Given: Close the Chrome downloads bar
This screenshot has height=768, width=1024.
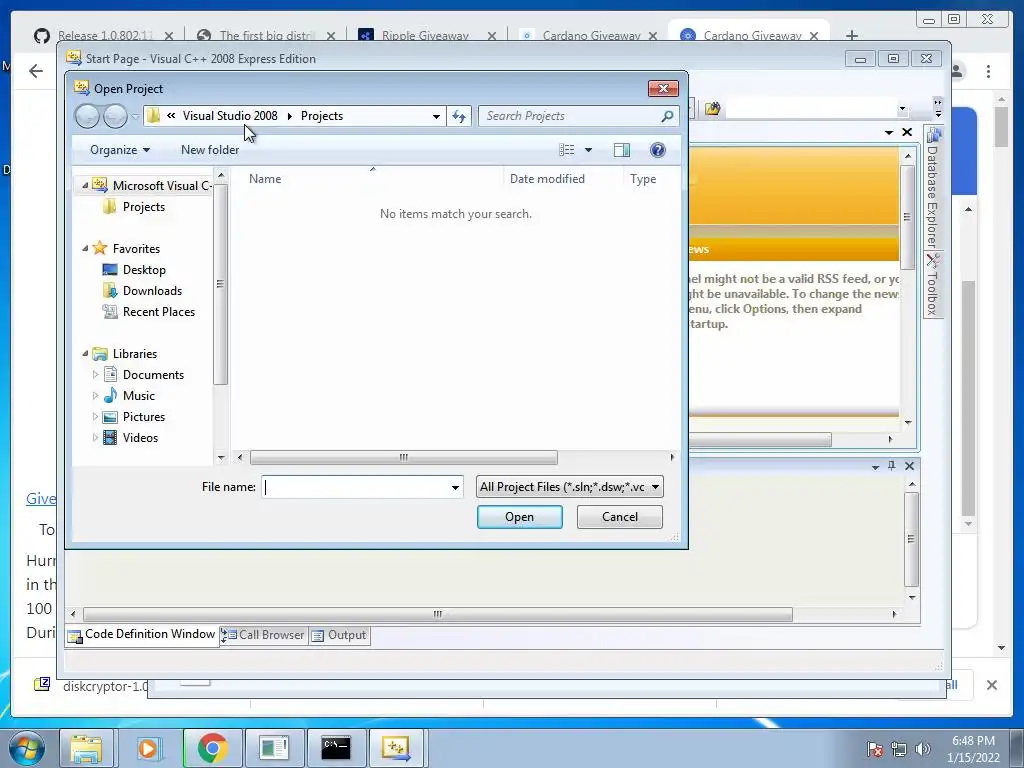Looking at the screenshot, I should [x=991, y=685].
